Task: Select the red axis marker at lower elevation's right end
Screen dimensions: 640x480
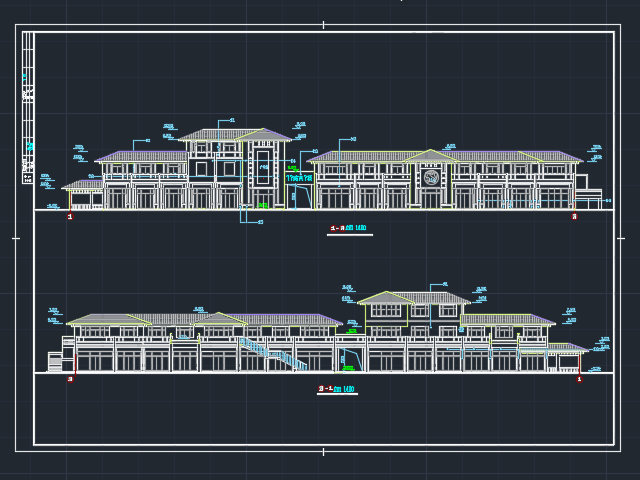Action: tap(579, 379)
